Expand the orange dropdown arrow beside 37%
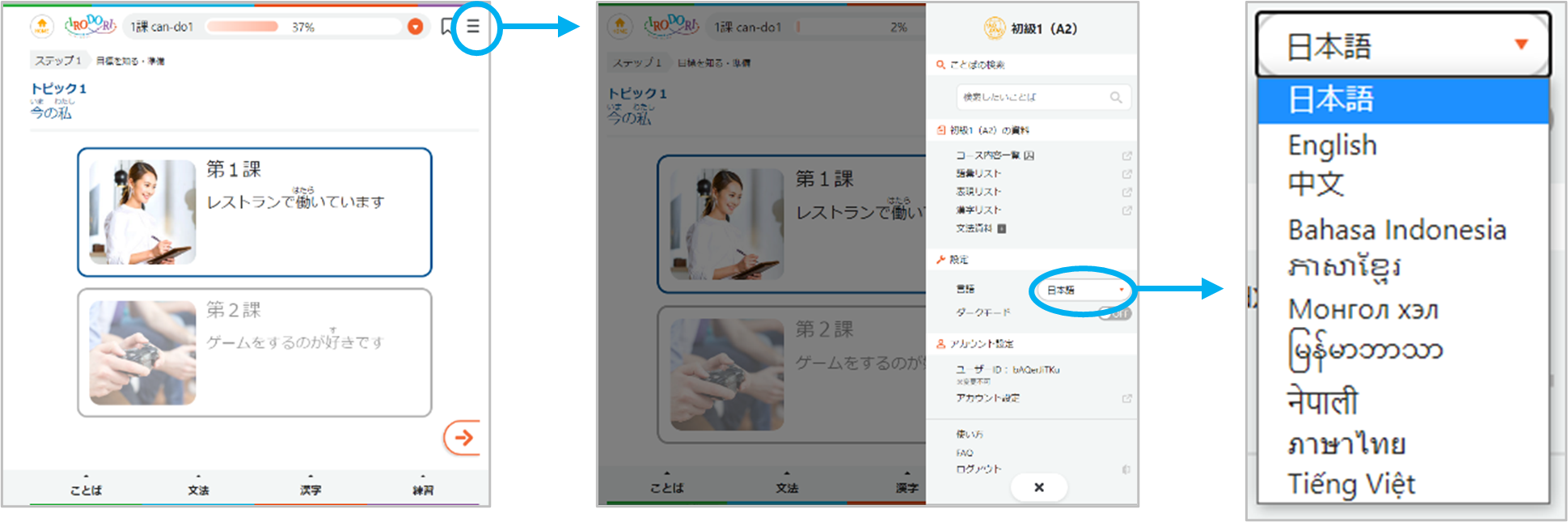Image resolution: width=1568 pixels, height=522 pixels. [x=416, y=27]
